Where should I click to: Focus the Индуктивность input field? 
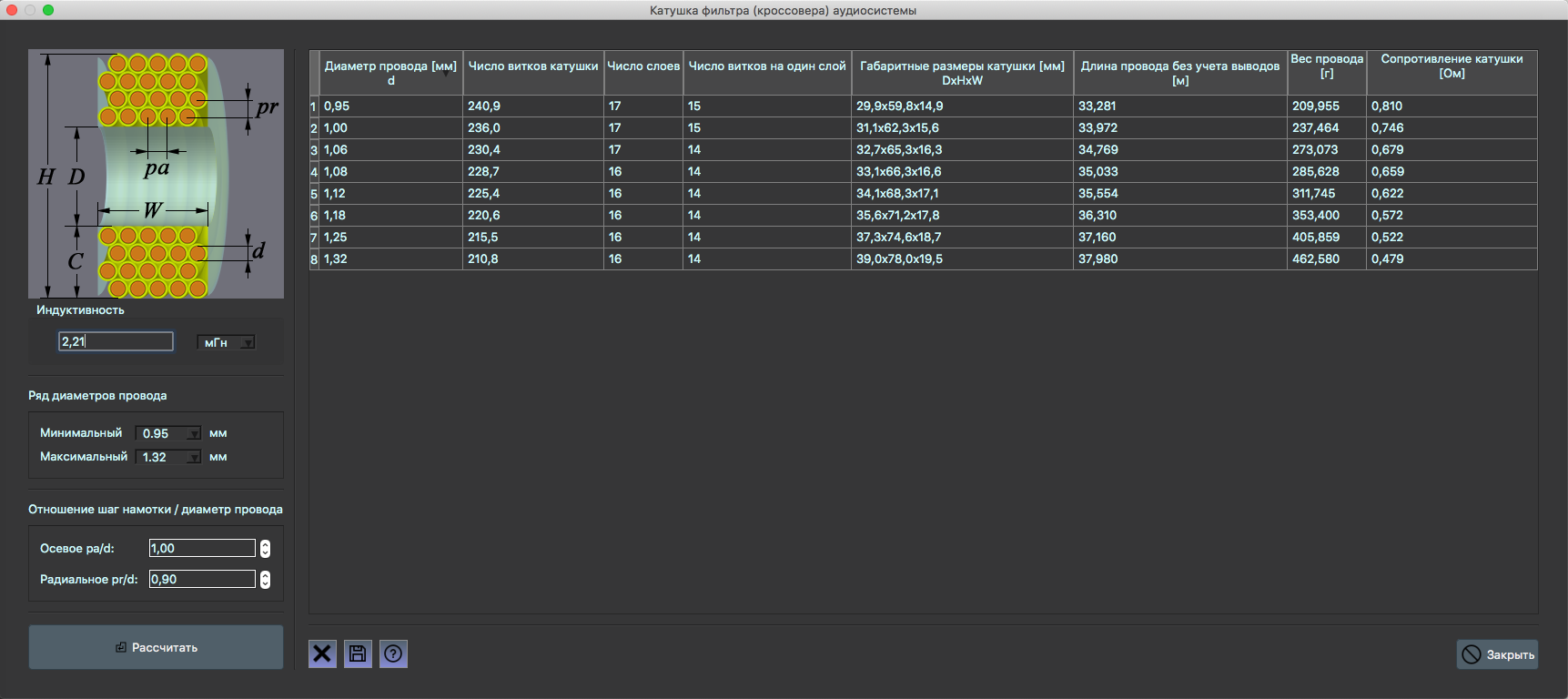click(116, 341)
